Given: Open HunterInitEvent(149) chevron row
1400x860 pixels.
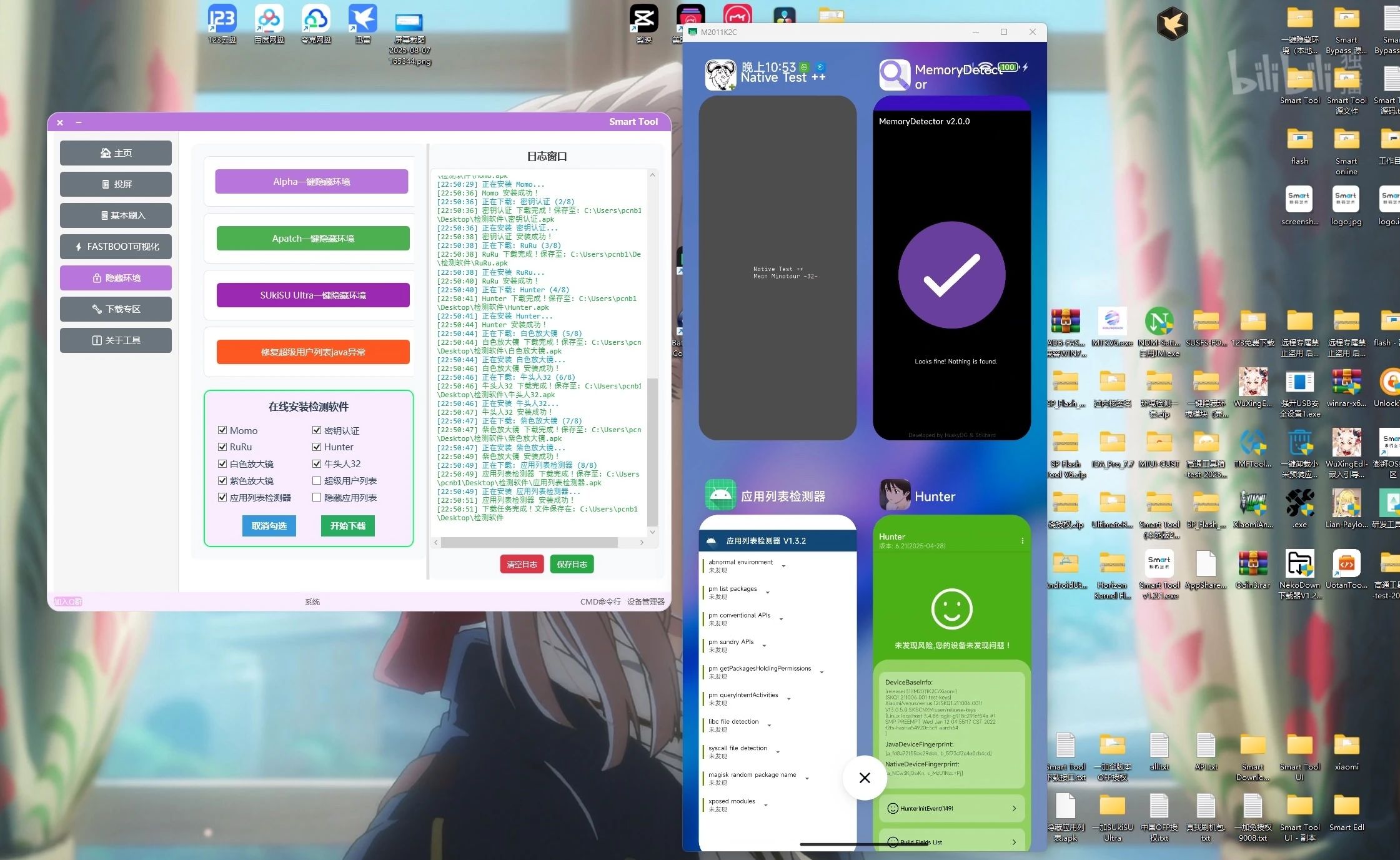Looking at the screenshot, I should [951, 808].
